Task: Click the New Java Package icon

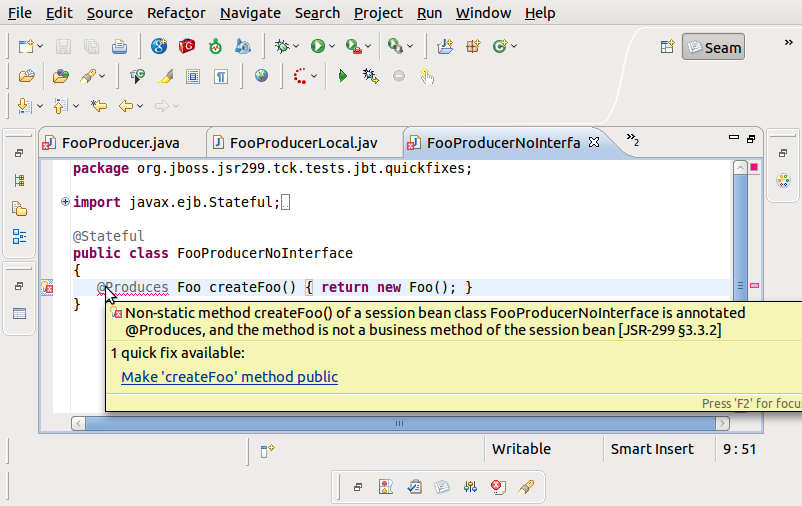Action: tap(473, 47)
